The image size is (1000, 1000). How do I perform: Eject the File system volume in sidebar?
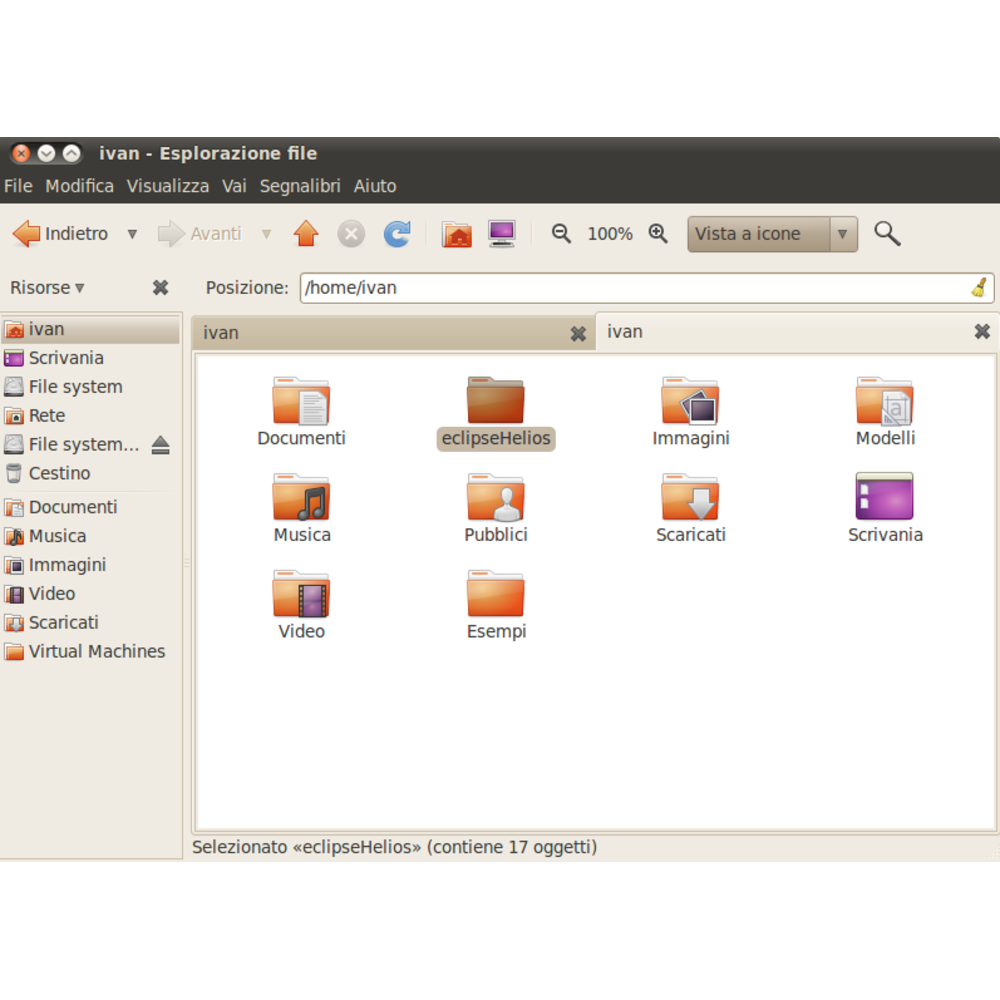tap(160, 445)
